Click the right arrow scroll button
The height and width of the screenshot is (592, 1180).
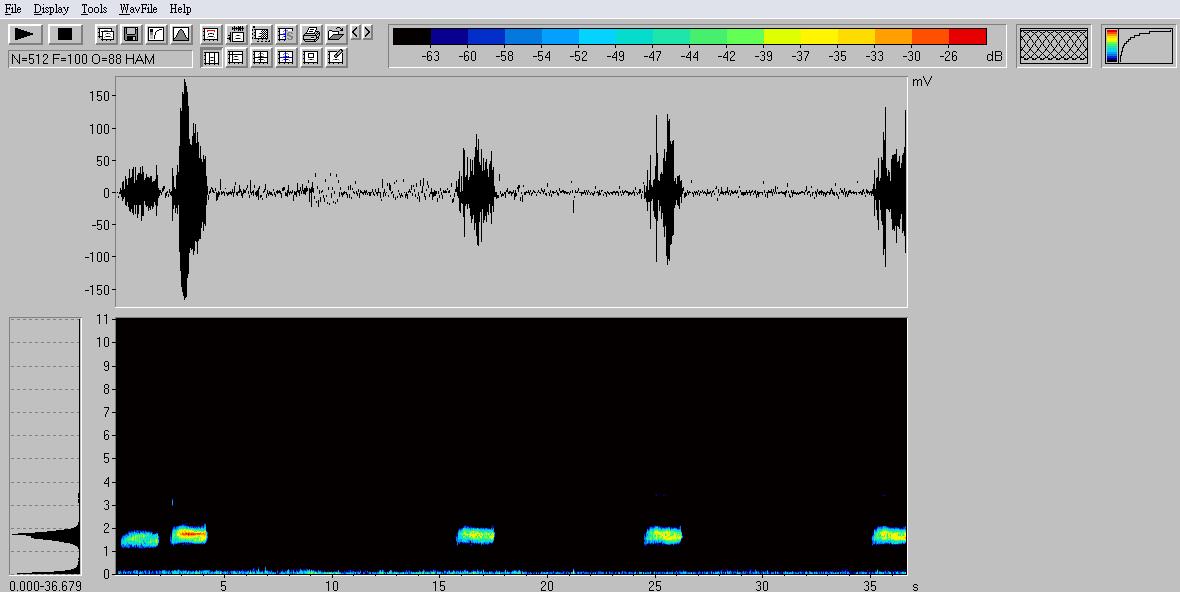[367, 32]
